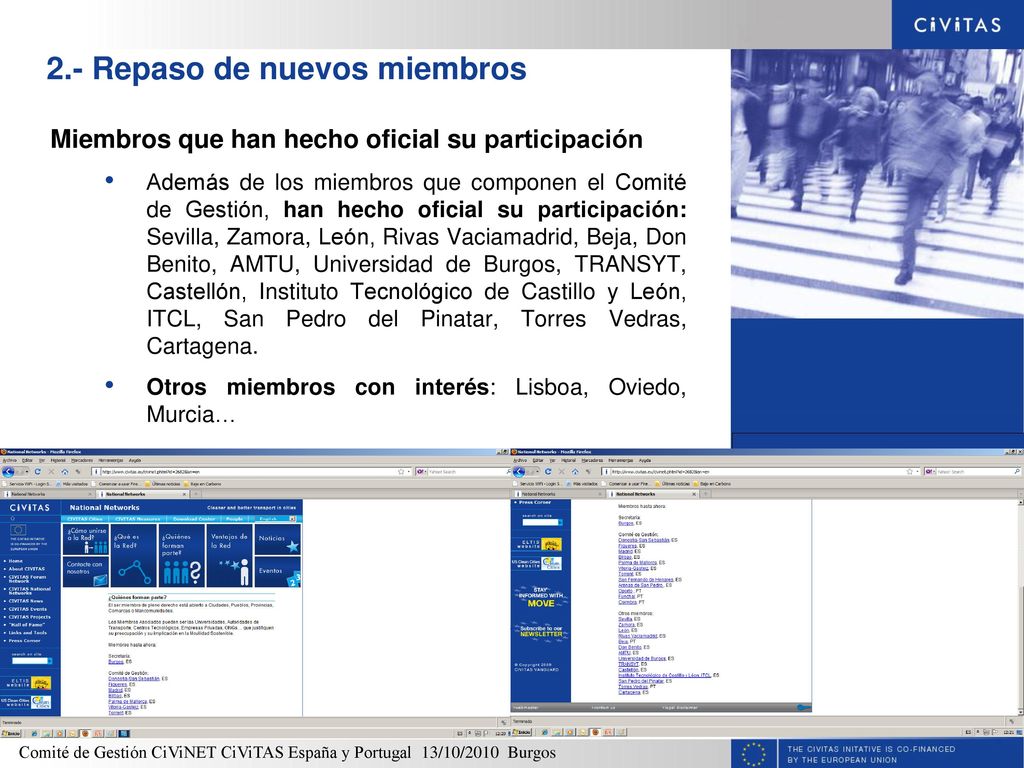The height and width of the screenshot is (768, 1024).
Task: Click 'Universidad de Burgos' member link
Action: tap(643, 658)
